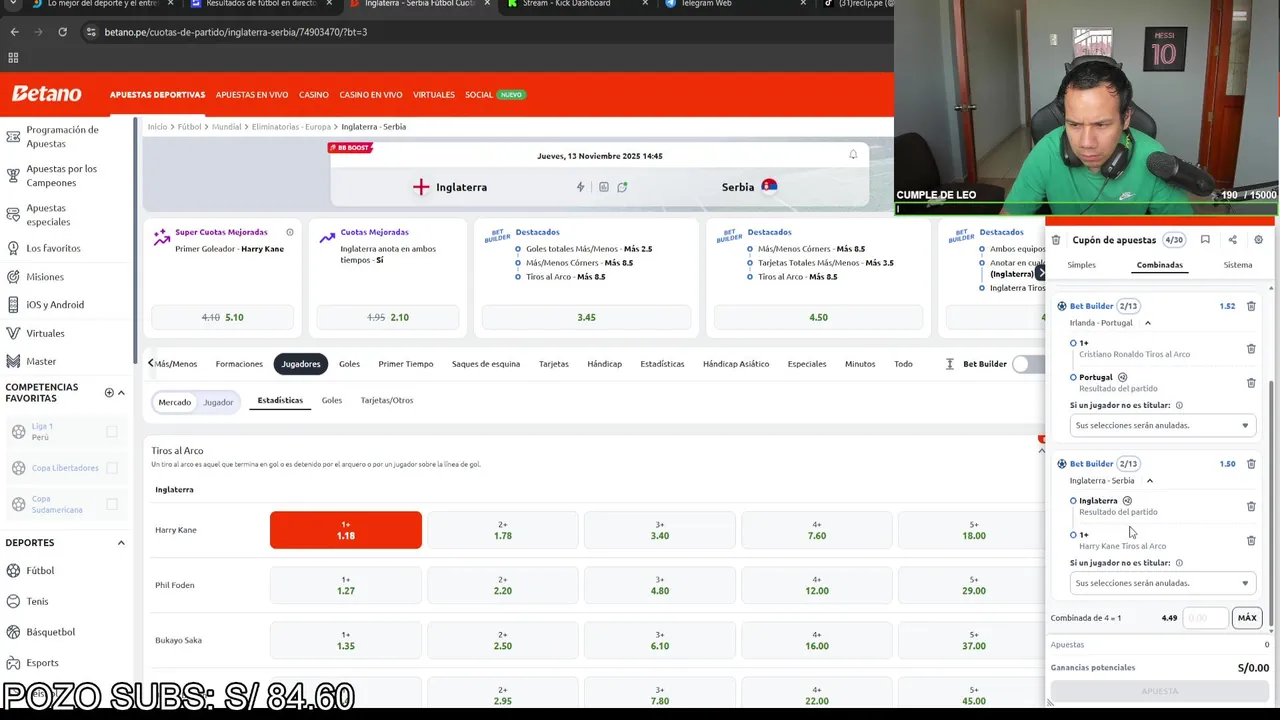Collapse the Deportes section
The image size is (1280, 720).
121,543
